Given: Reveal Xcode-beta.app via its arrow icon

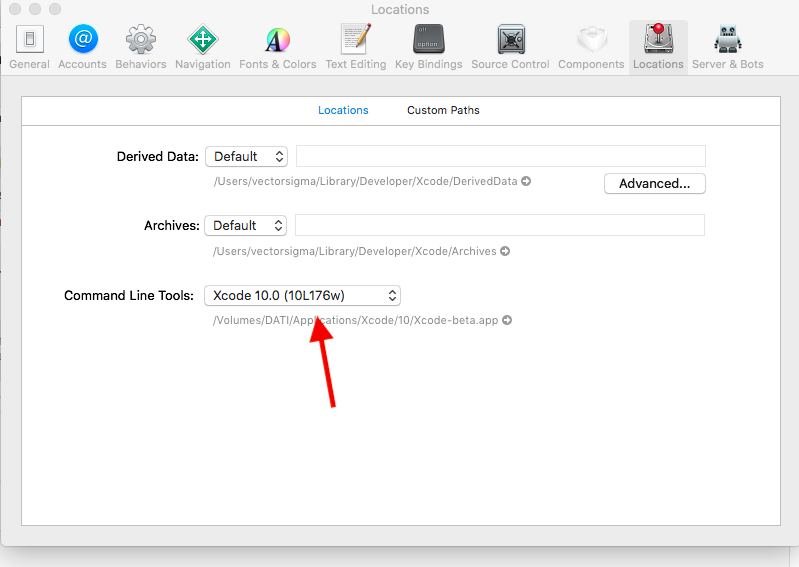Looking at the screenshot, I should pos(507,320).
